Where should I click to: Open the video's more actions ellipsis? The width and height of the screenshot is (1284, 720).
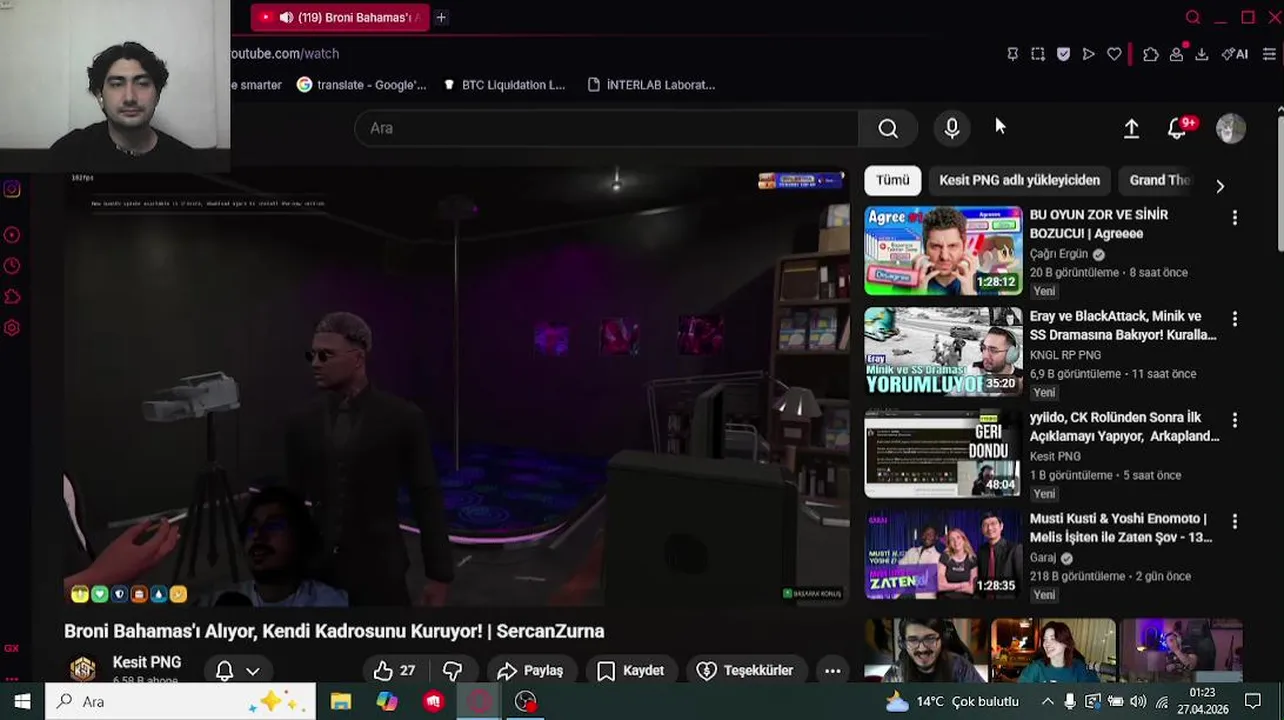coord(832,670)
